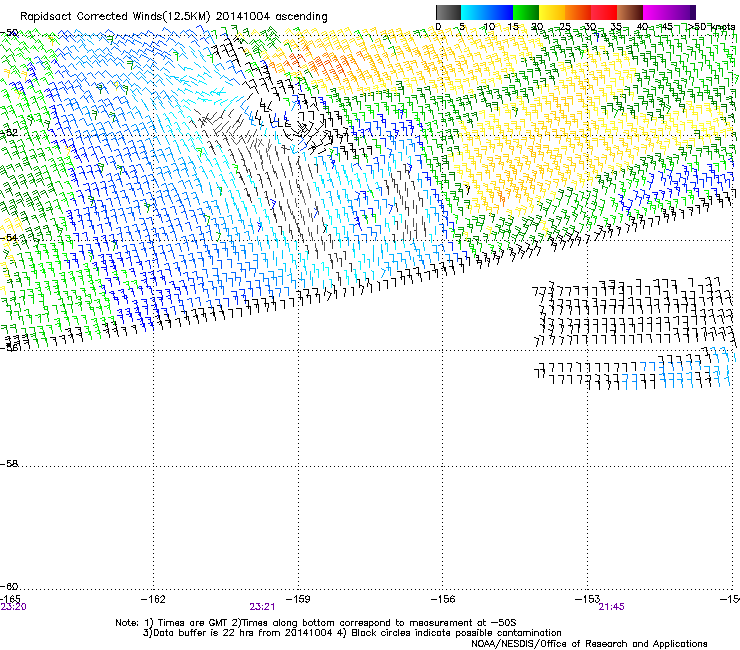Screen dimensions: 740x650
Task: Click the '-156' longitude axis label
Action: tap(443, 599)
